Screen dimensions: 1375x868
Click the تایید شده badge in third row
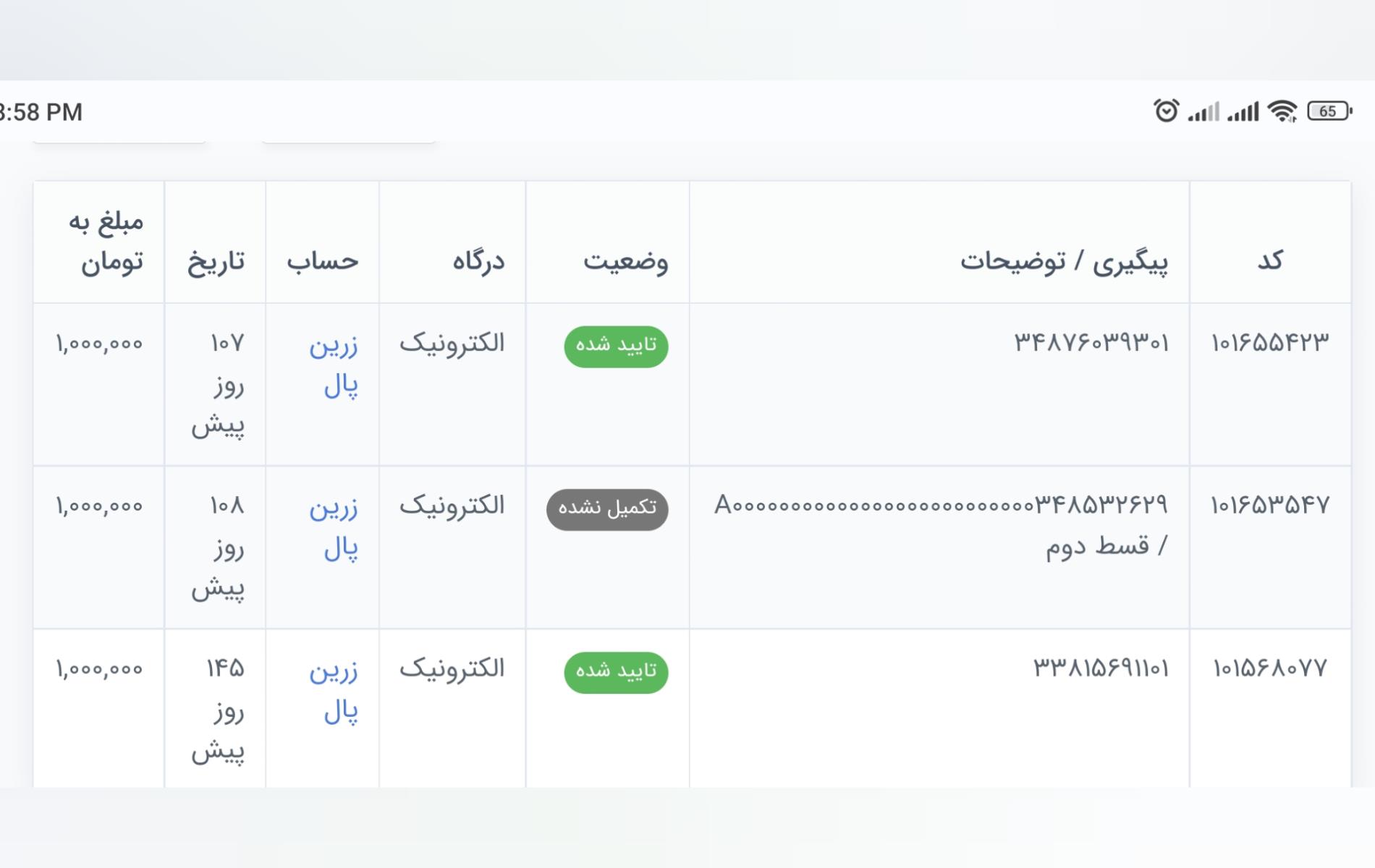[x=616, y=672]
